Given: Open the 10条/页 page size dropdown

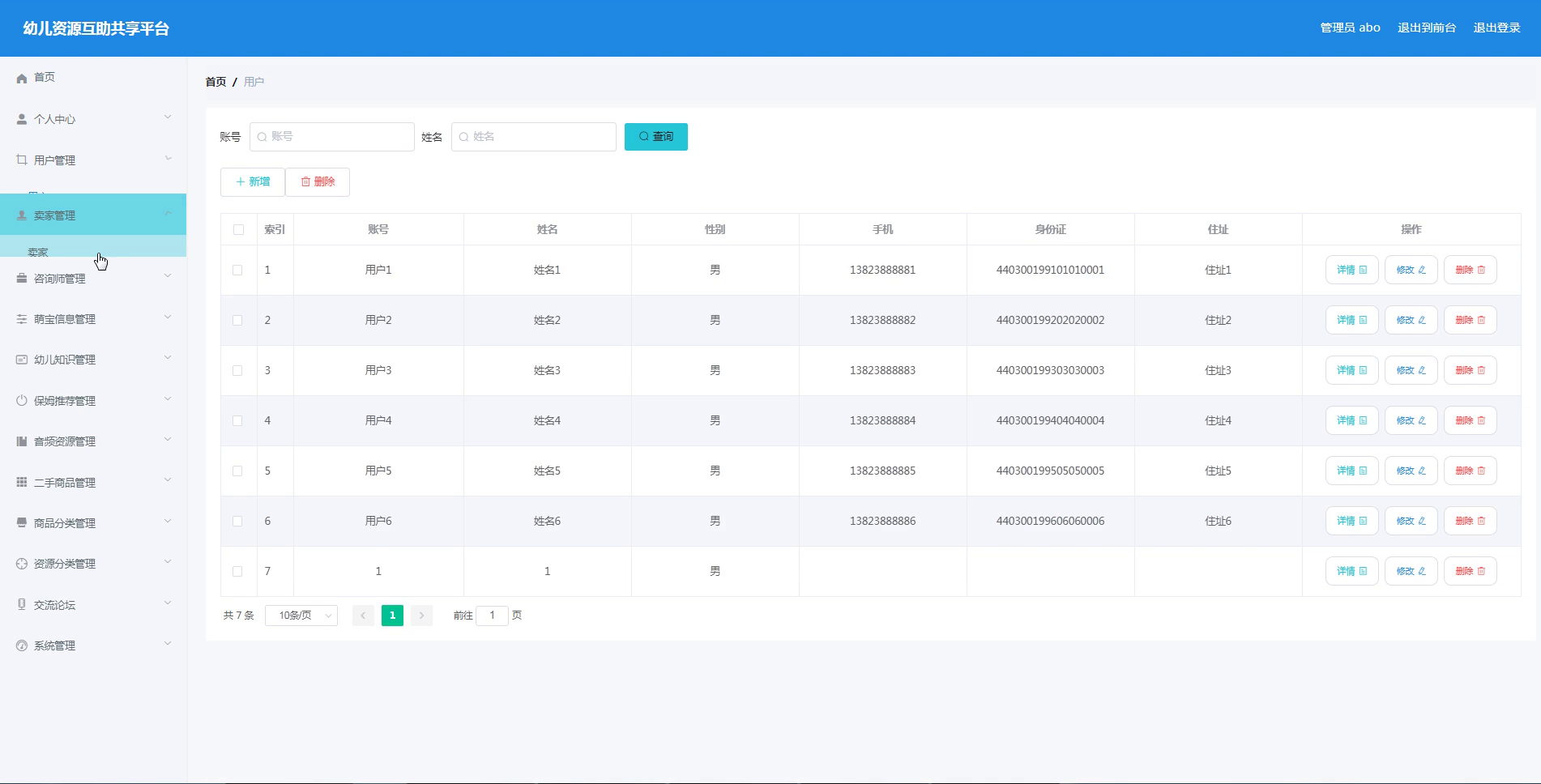Looking at the screenshot, I should point(301,616).
